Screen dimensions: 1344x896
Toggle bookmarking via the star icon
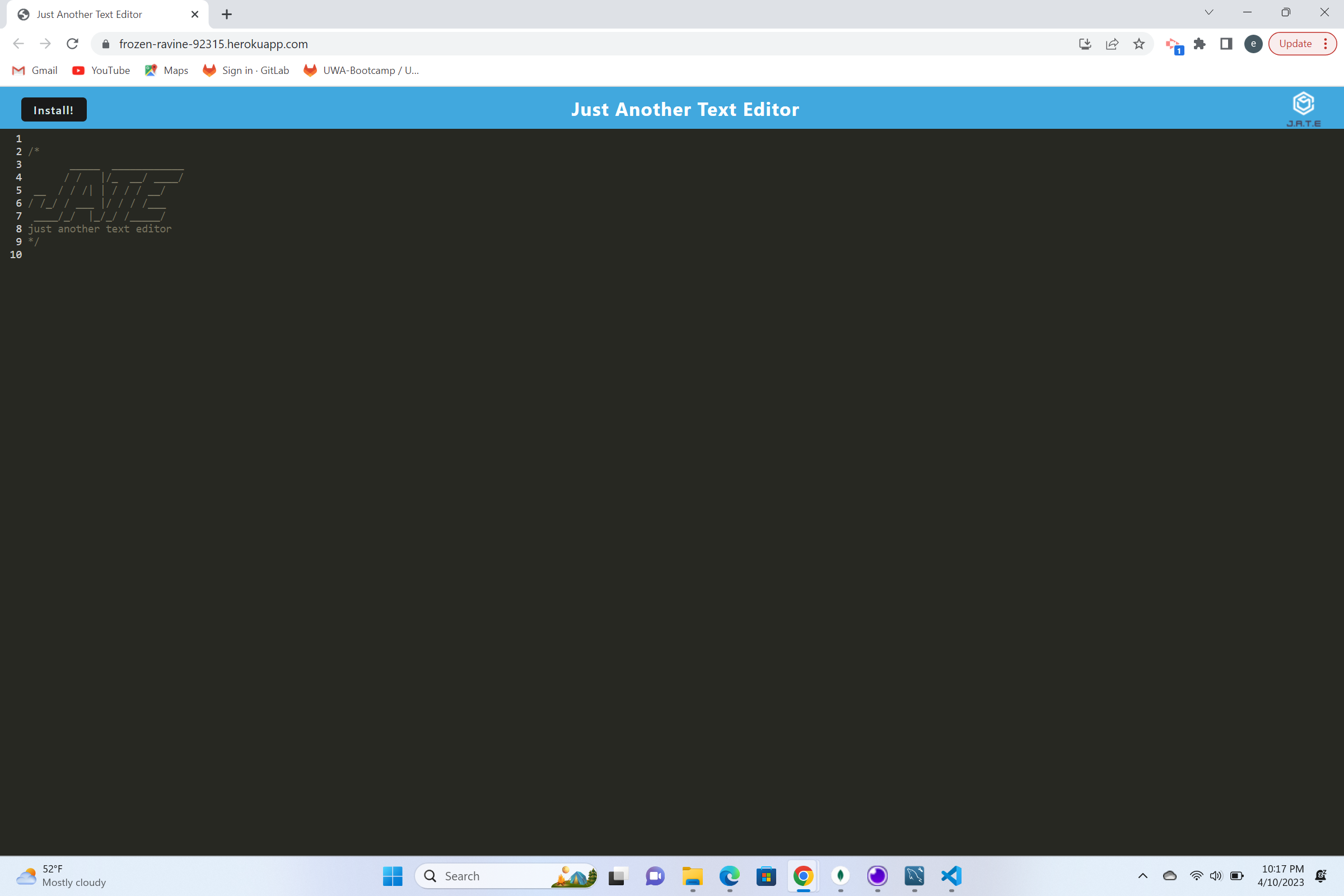(x=1139, y=44)
